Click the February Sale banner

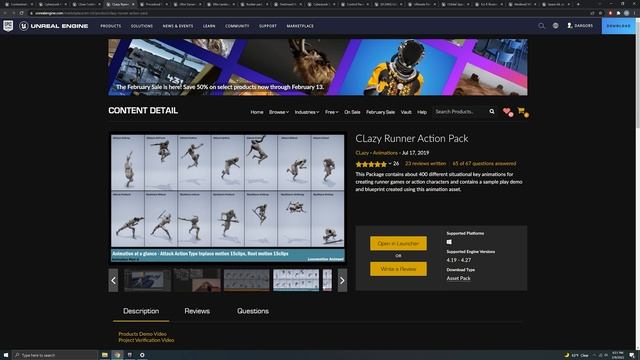[x=318, y=67]
